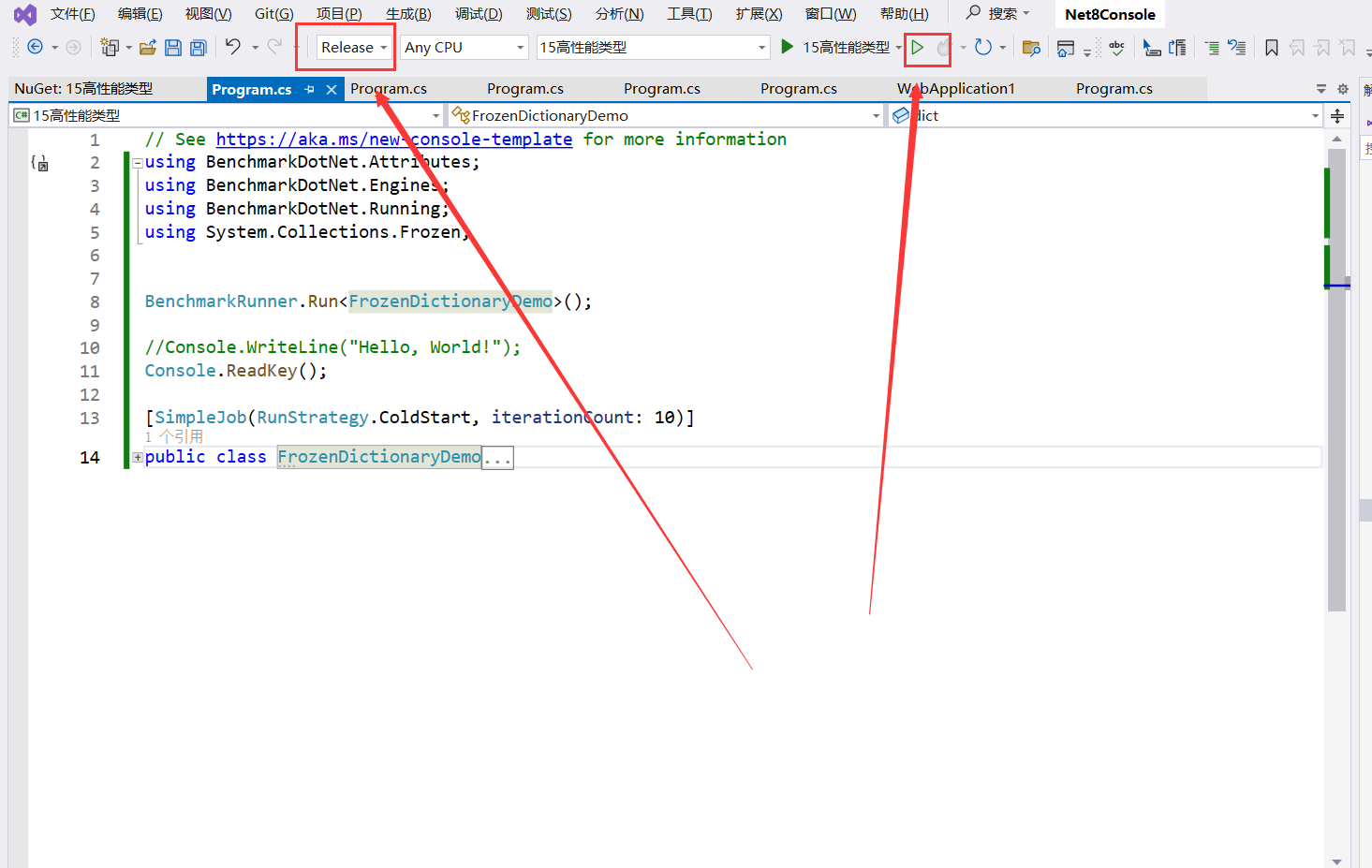Open the Any CPU platform dropdown
This screenshot has height=868, width=1372.
click(465, 47)
